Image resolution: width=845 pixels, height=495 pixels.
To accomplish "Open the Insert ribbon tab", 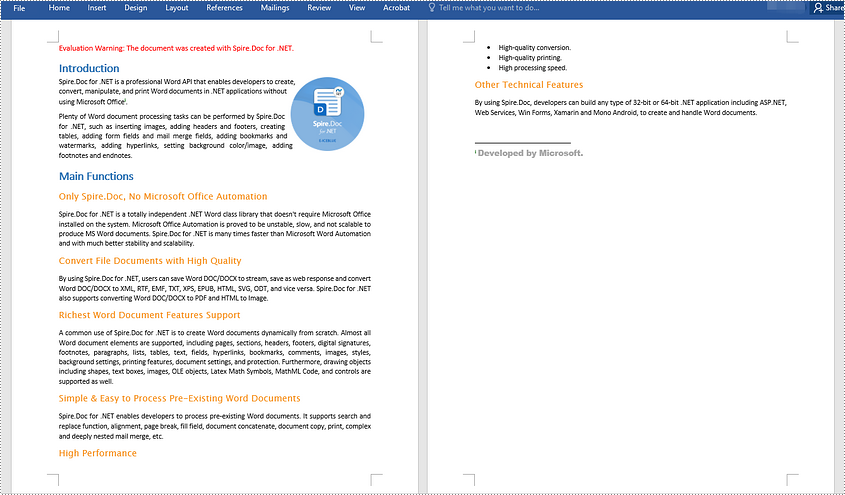I will click(97, 8).
